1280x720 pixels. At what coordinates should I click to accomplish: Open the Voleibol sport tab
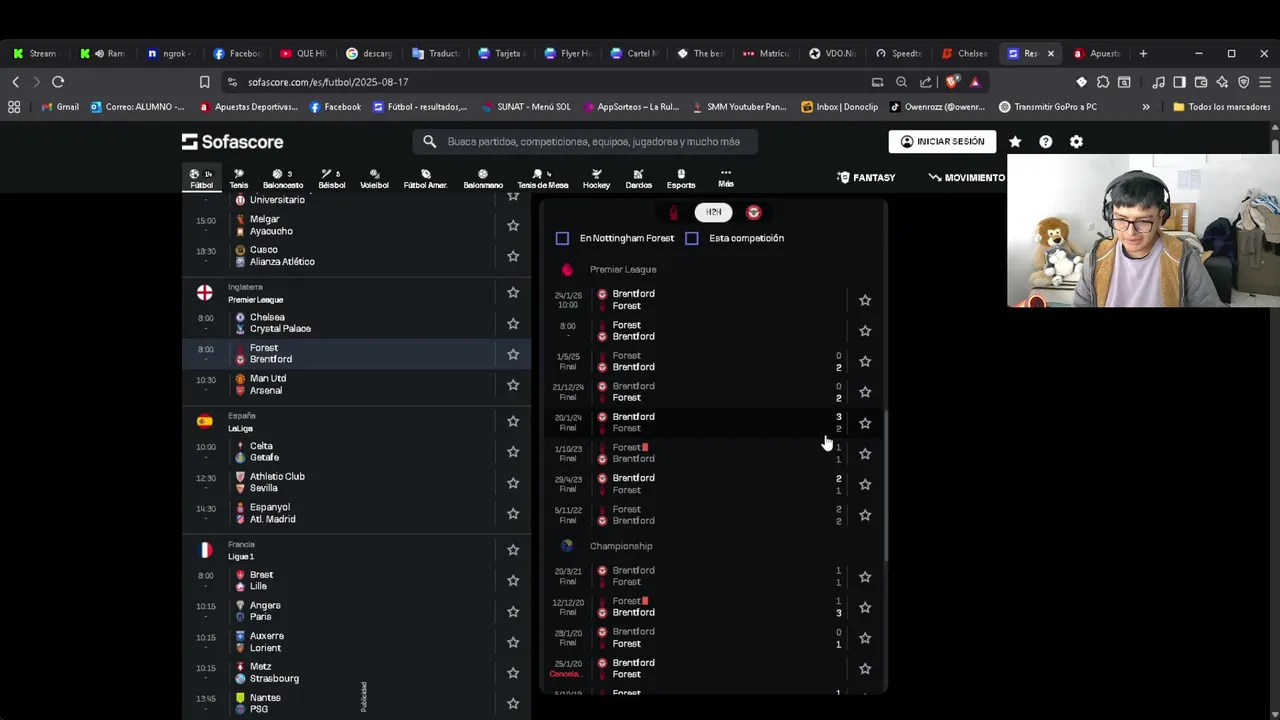point(374,179)
